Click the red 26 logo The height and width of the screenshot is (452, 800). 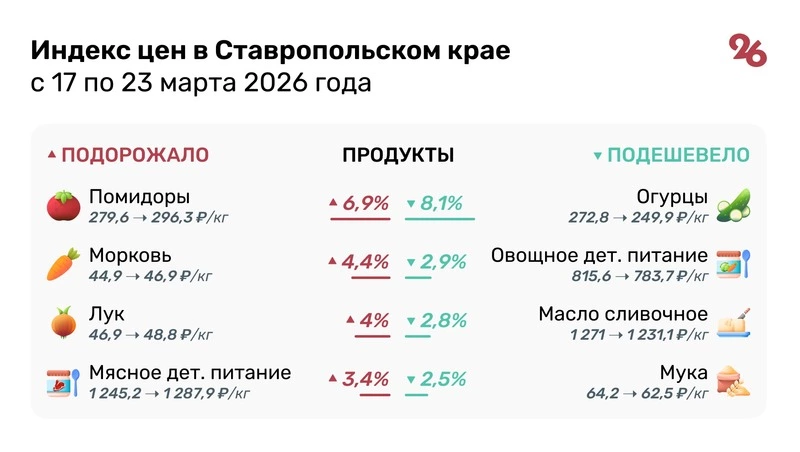pos(748,50)
